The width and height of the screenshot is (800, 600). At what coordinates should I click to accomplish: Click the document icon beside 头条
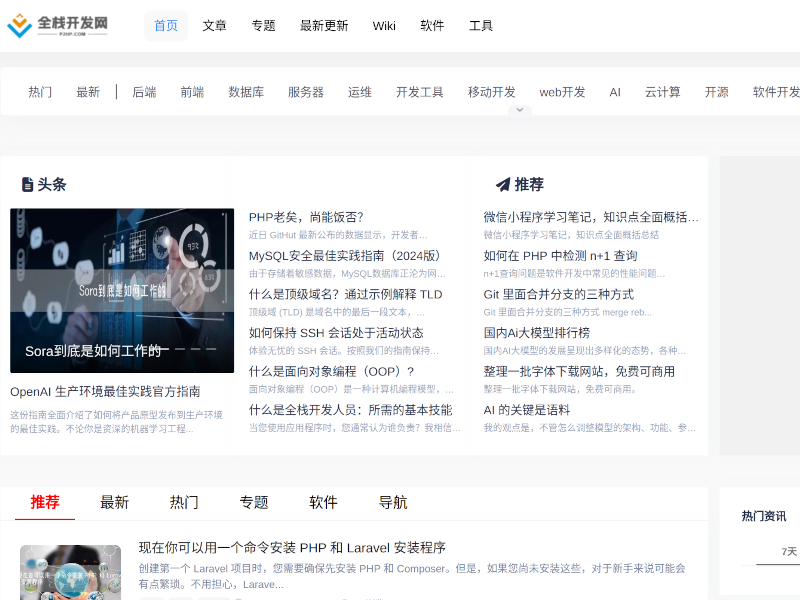27,185
